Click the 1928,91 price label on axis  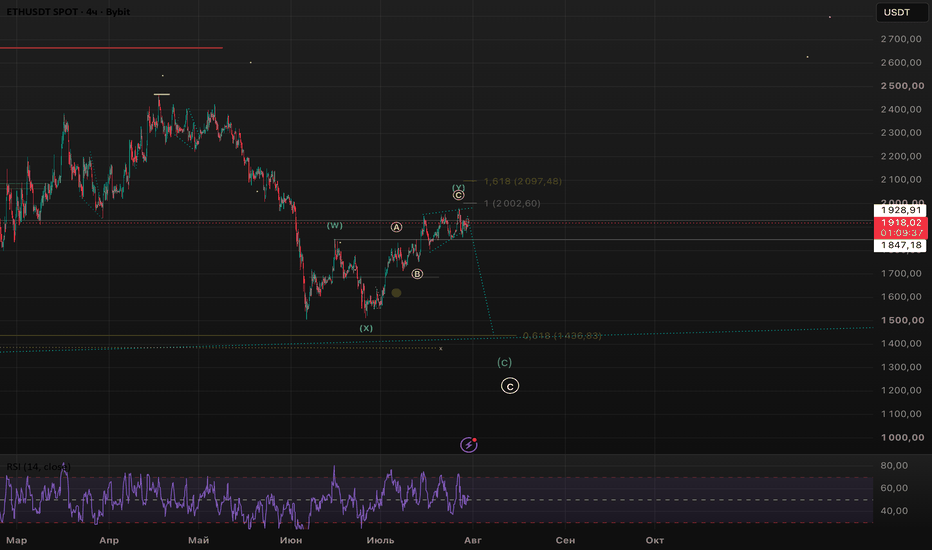pyautogui.click(x=900, y=210)
